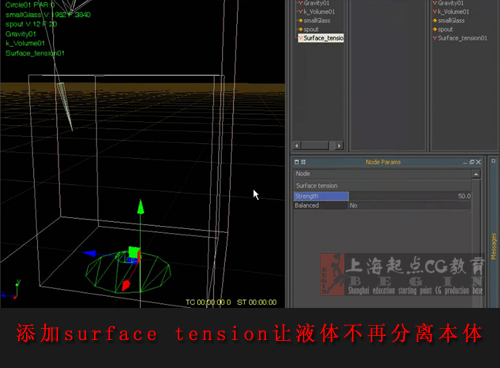Viewport: 500px width, 368px height.
Task: Click the ST 00:00:00 simulation time readout
Action: point(257,302)
